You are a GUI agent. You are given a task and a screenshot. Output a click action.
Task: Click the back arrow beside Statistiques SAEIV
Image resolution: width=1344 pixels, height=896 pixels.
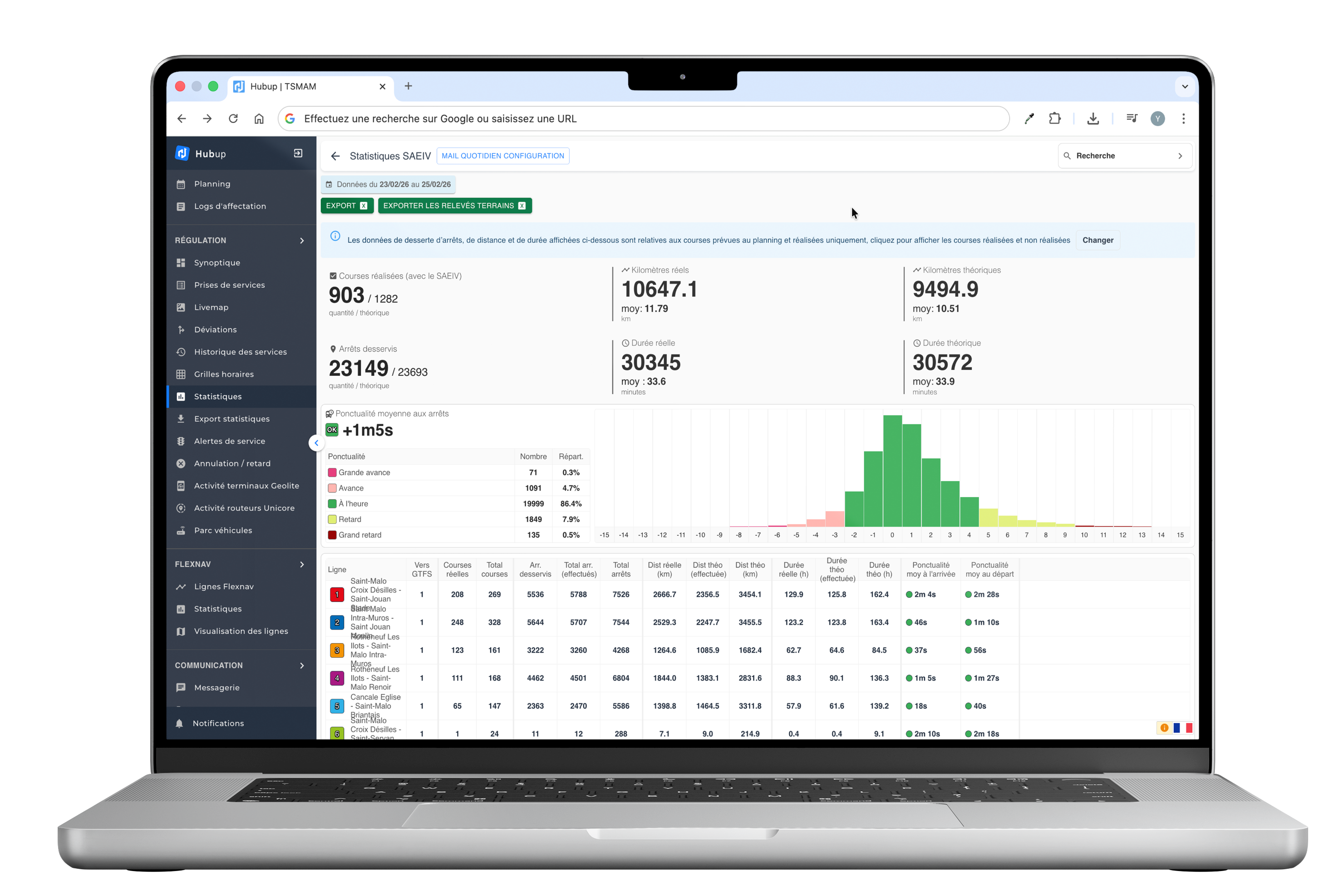click(x=335, y=156)
